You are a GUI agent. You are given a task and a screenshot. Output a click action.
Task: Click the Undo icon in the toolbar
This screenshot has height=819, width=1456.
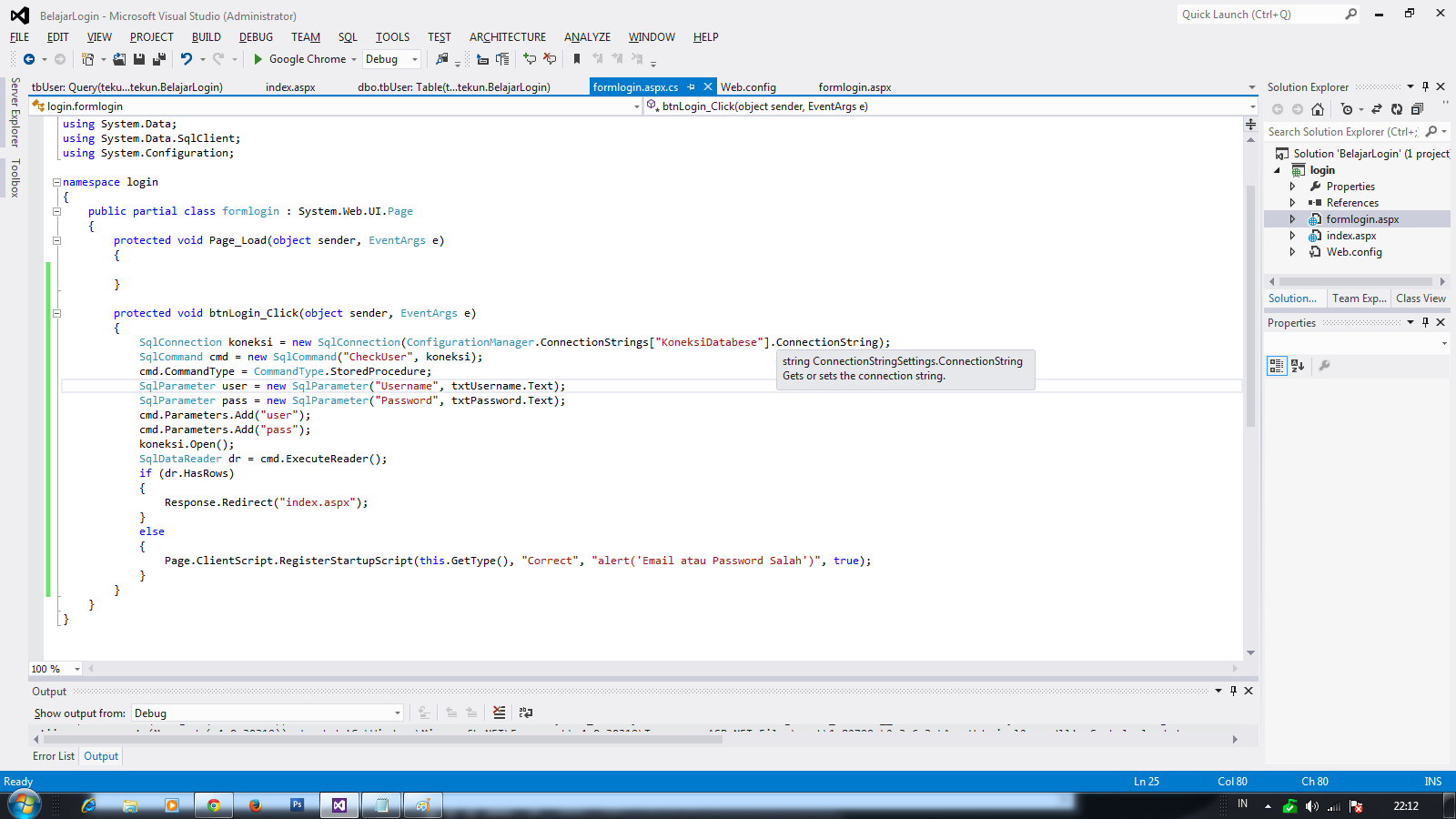pyautogui.click(x=186, y=59)
